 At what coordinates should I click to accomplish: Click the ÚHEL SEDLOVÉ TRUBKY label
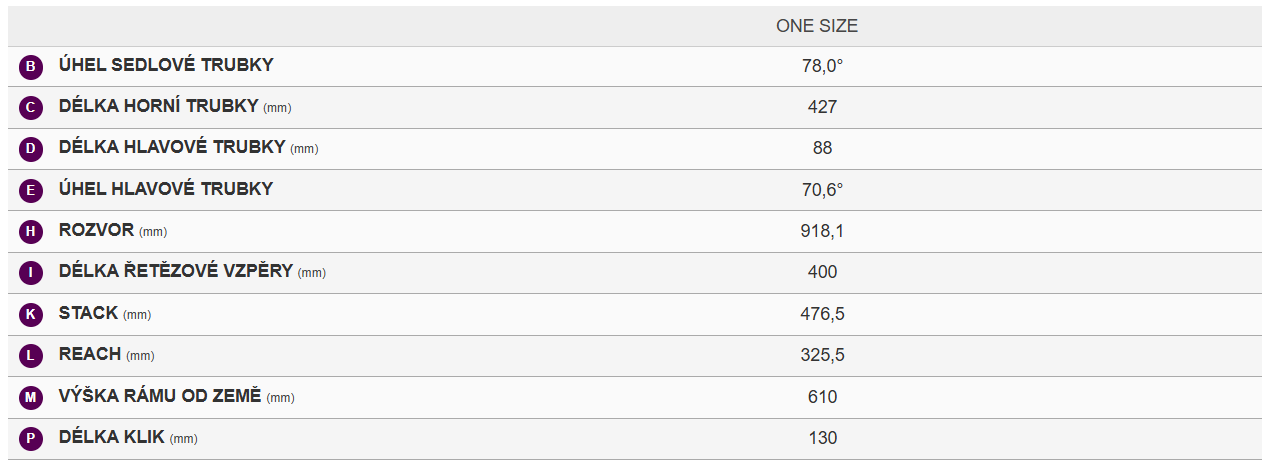166,65
